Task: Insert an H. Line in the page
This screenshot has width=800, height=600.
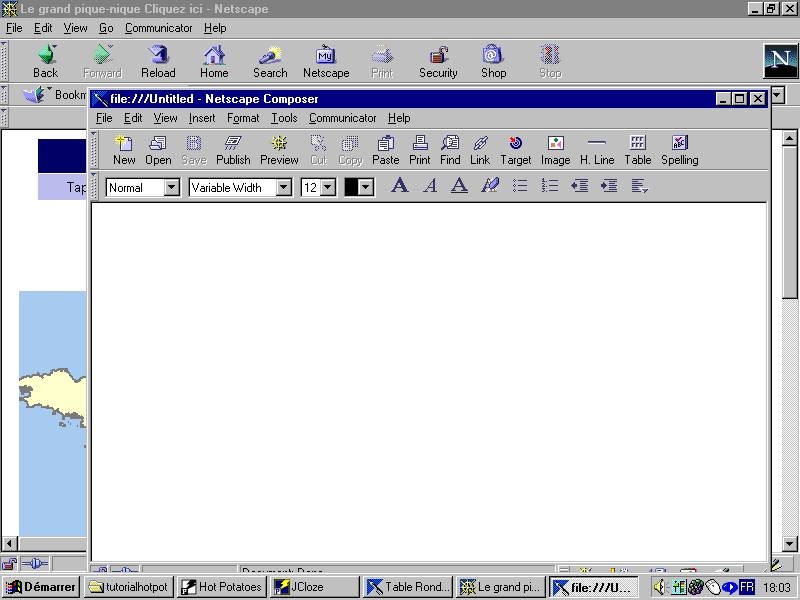Action: pyautogui.click(x=597, y=151)
